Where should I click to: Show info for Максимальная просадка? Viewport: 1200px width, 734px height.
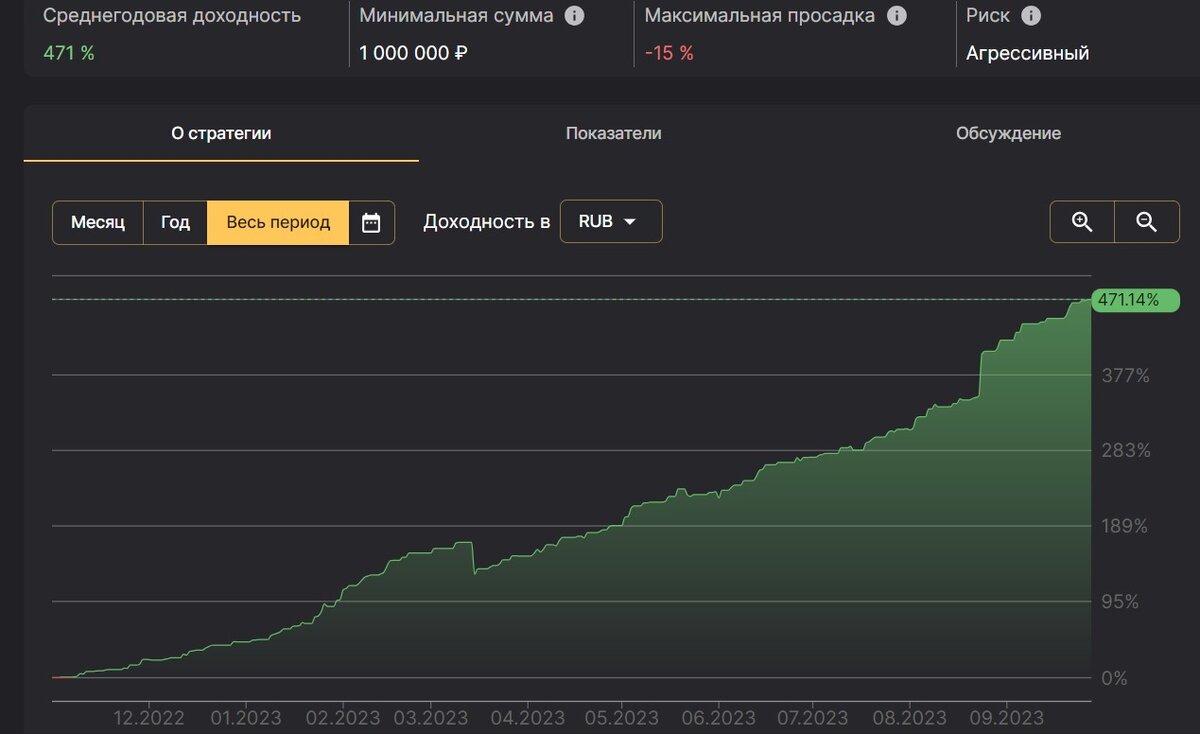(x=897, y=16)
